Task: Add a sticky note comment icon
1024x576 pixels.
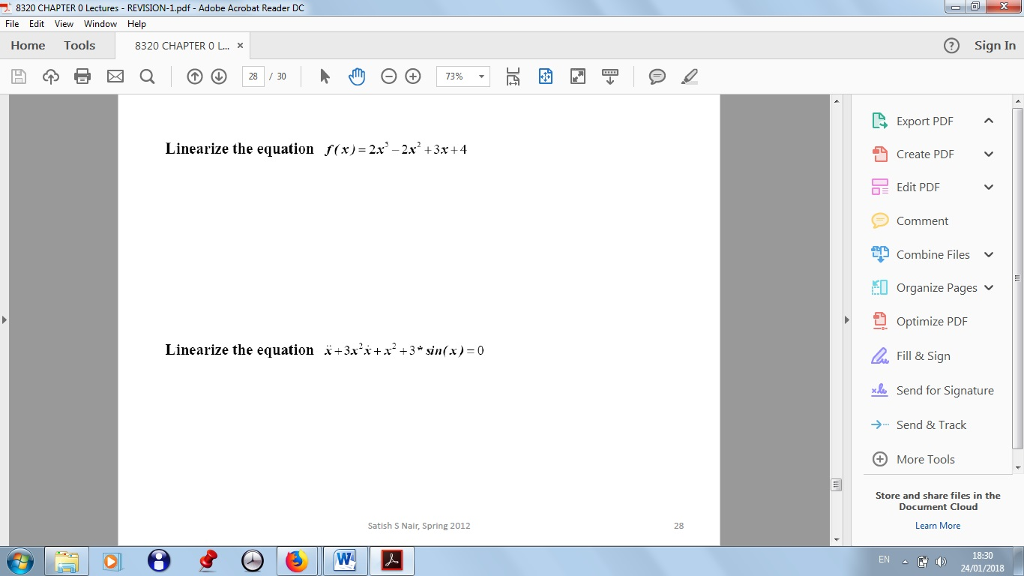Action: point(657,76)
